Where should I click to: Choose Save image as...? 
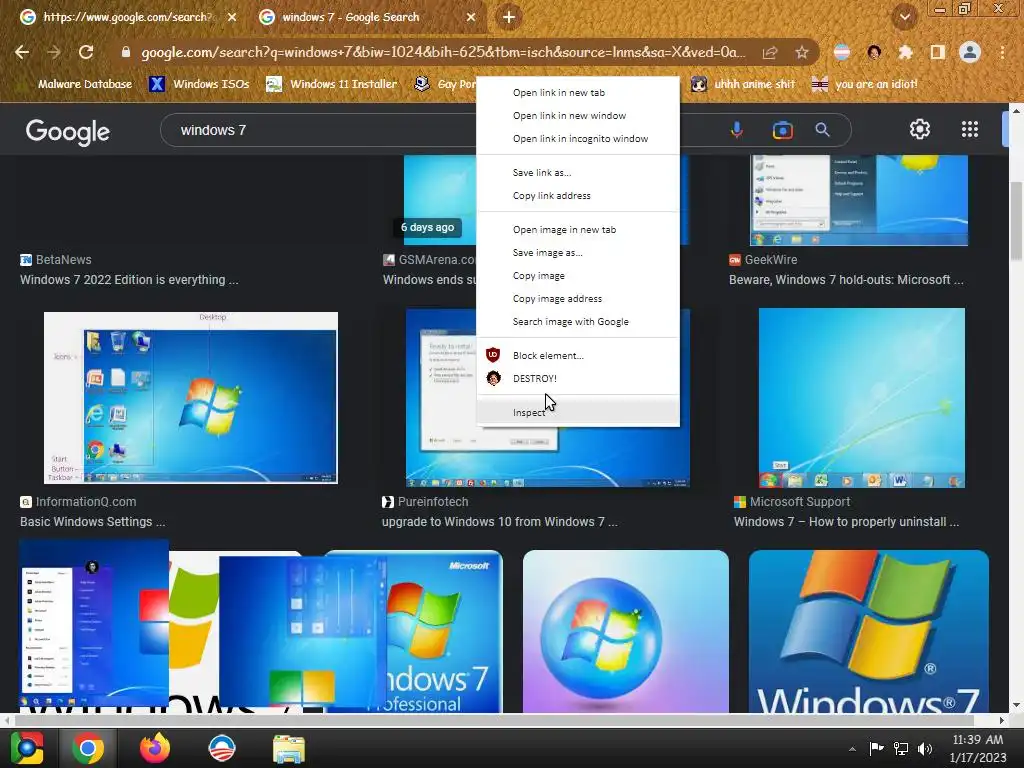pos(578,252)
